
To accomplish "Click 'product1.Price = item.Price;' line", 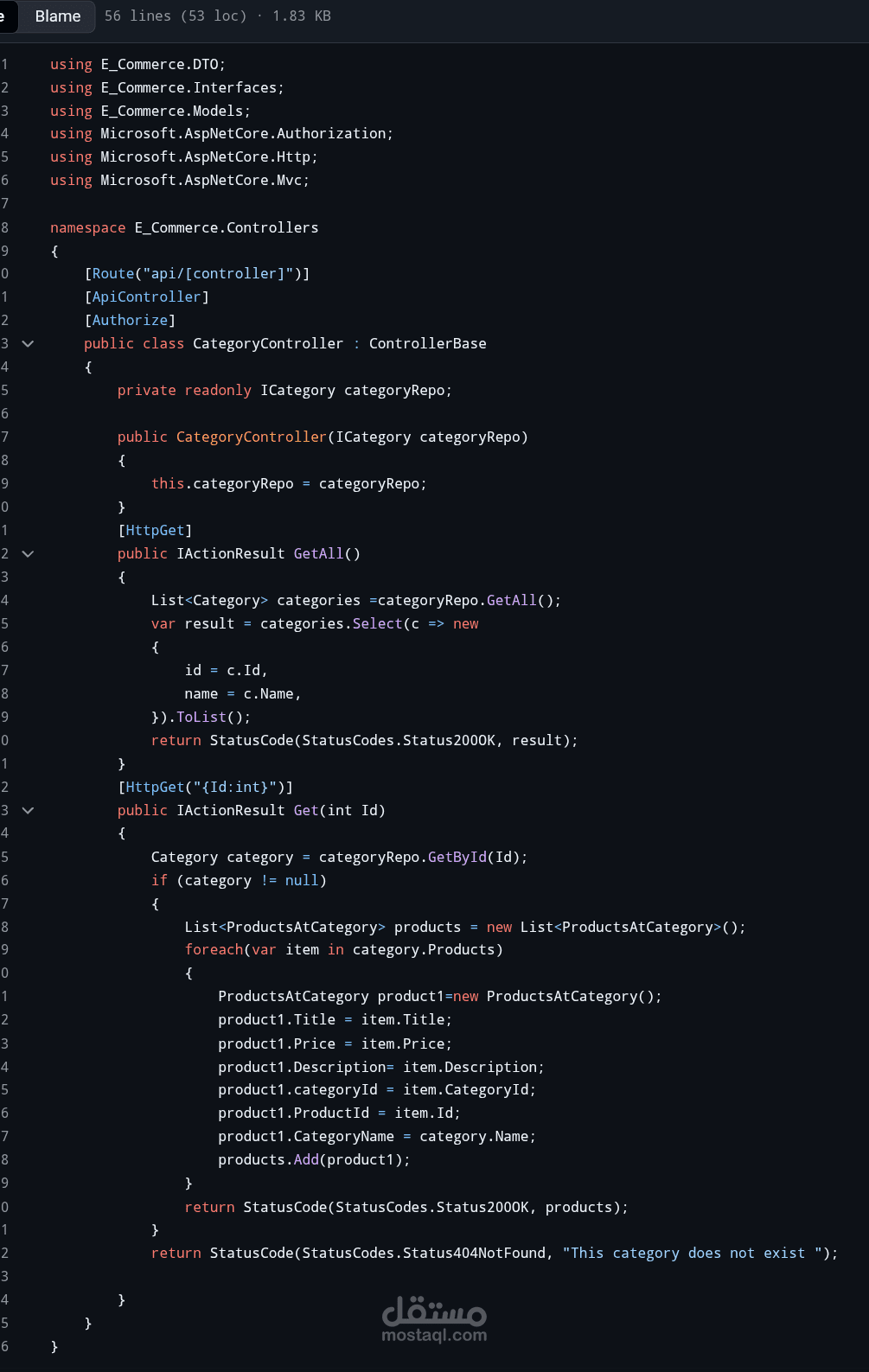I will (335, 1044).
